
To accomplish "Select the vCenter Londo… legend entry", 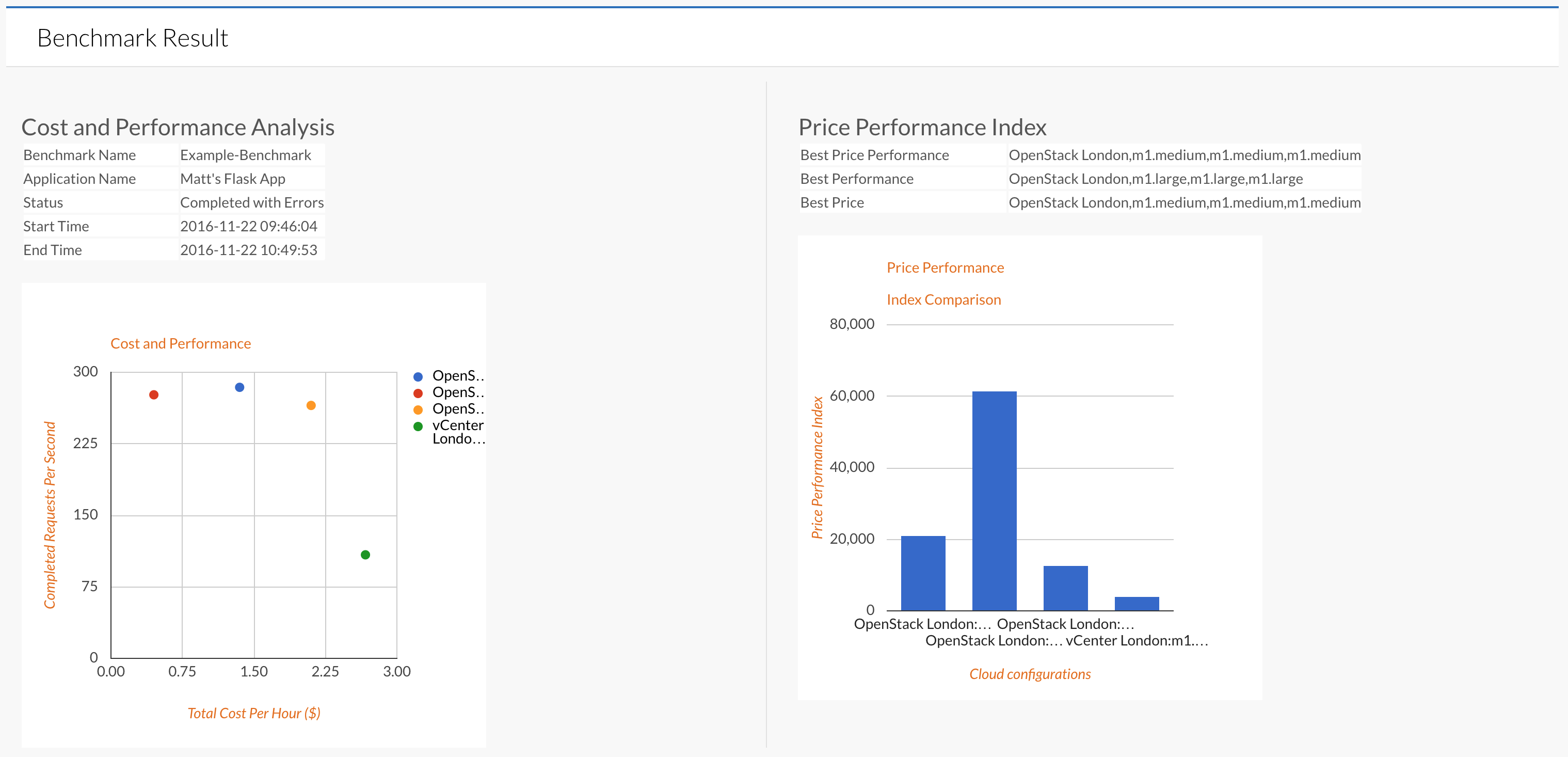I will [458, 432].
